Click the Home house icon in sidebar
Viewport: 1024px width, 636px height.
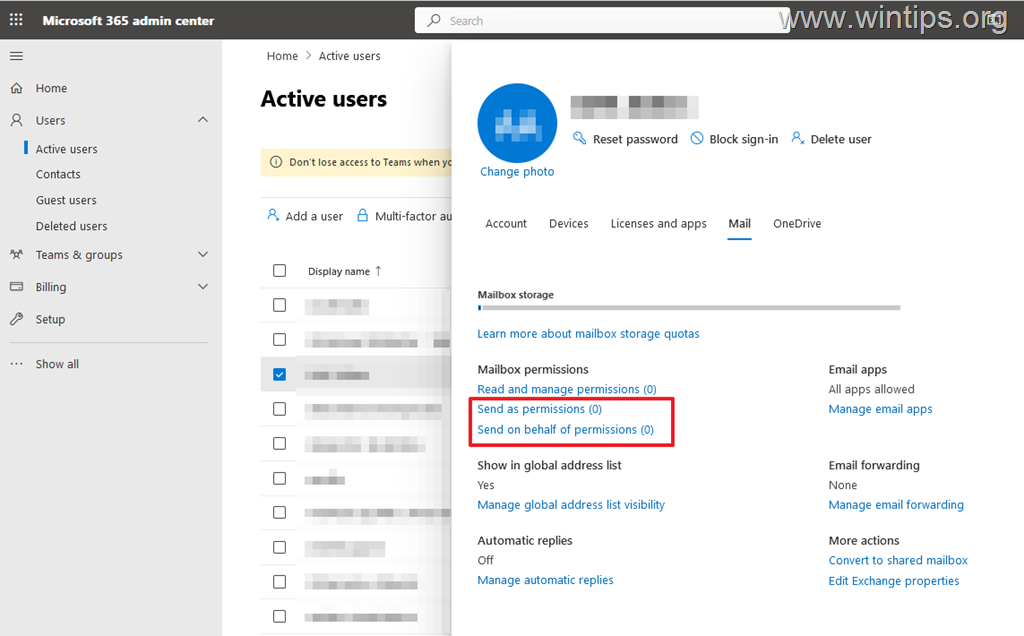[17, 88]
